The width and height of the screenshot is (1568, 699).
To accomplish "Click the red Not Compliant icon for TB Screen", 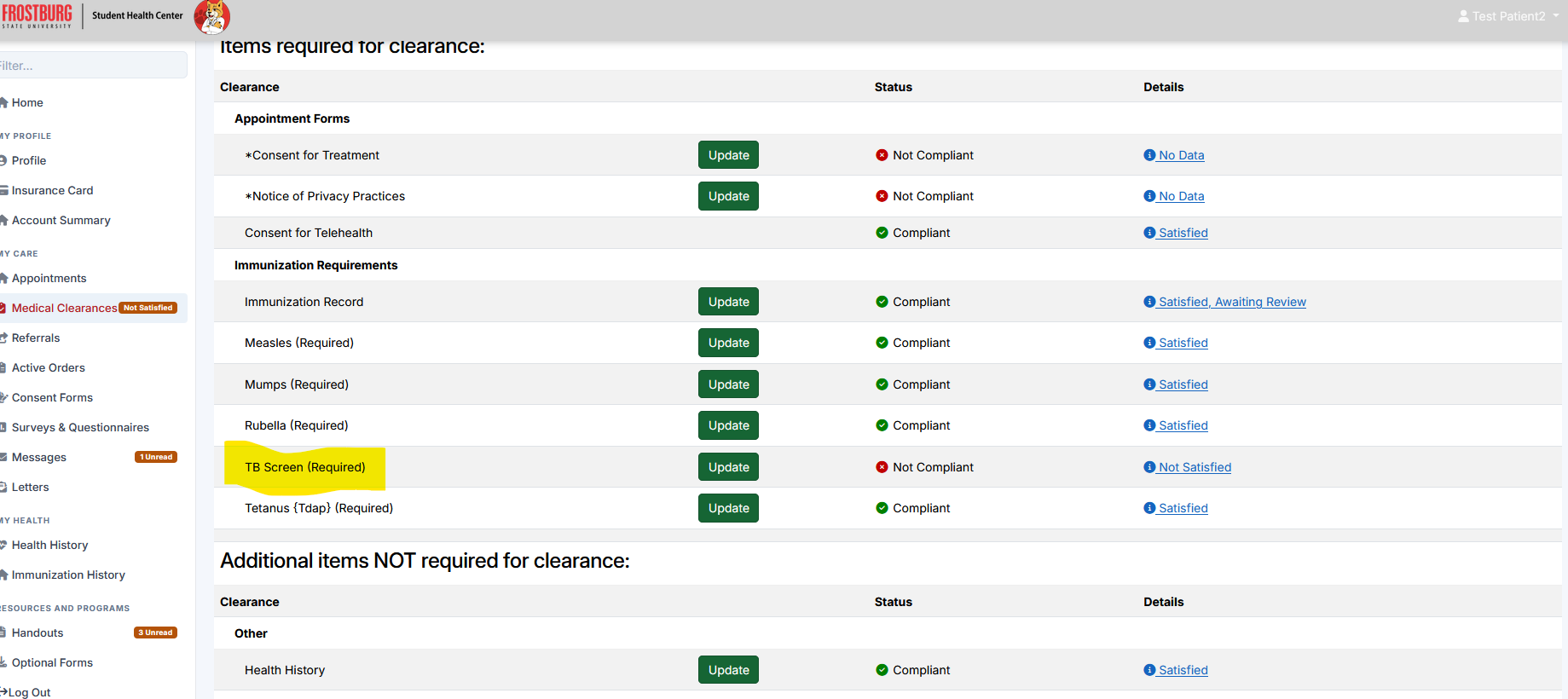I will click(x=882, y=467).
